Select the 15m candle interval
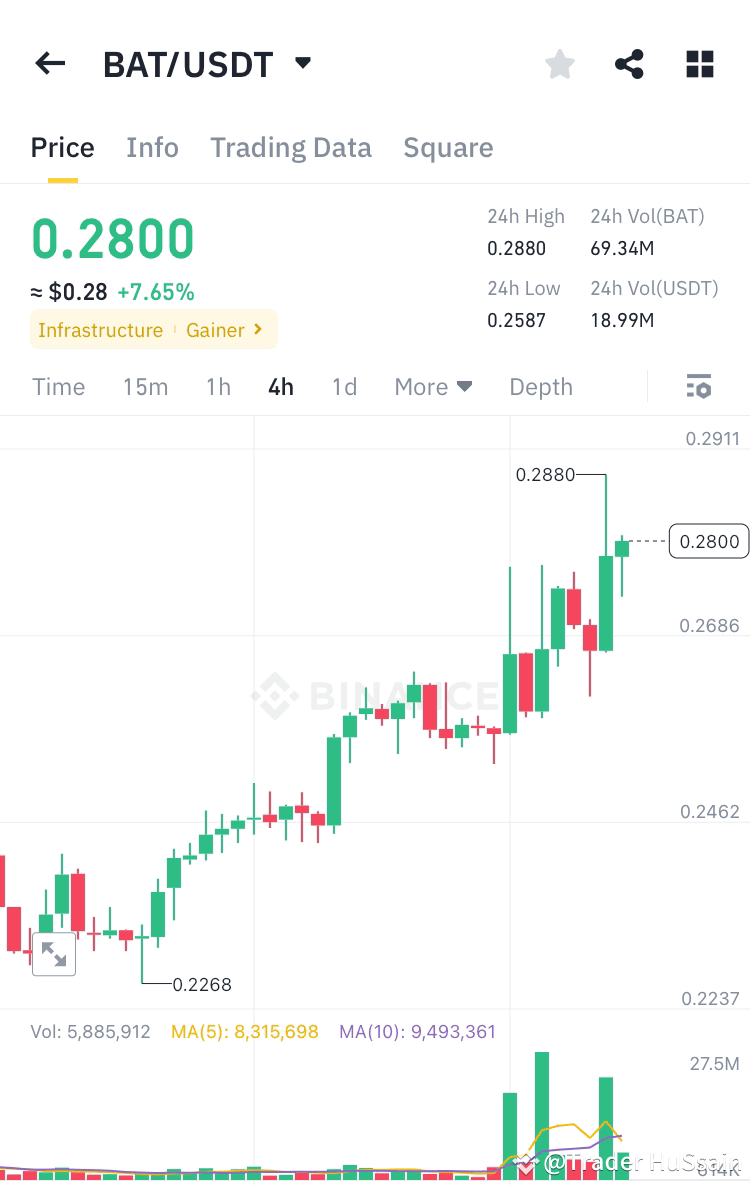Viewport: 750px width, 1185px height. point(145,386)
